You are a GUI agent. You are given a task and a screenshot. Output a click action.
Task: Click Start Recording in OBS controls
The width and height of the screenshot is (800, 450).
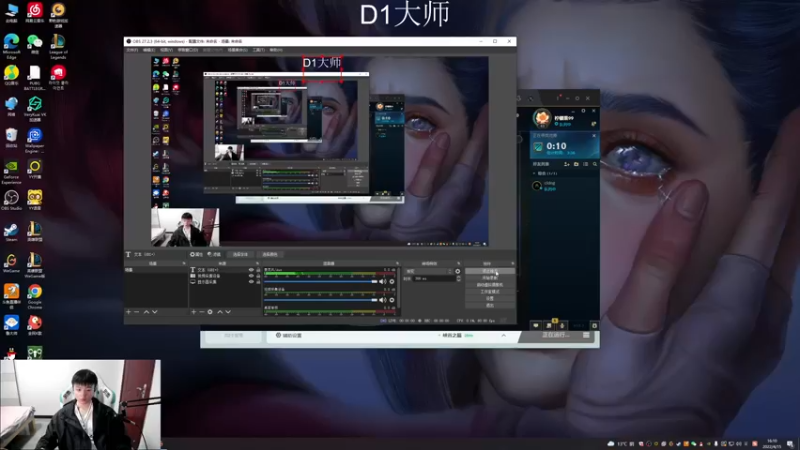(490, 278)
